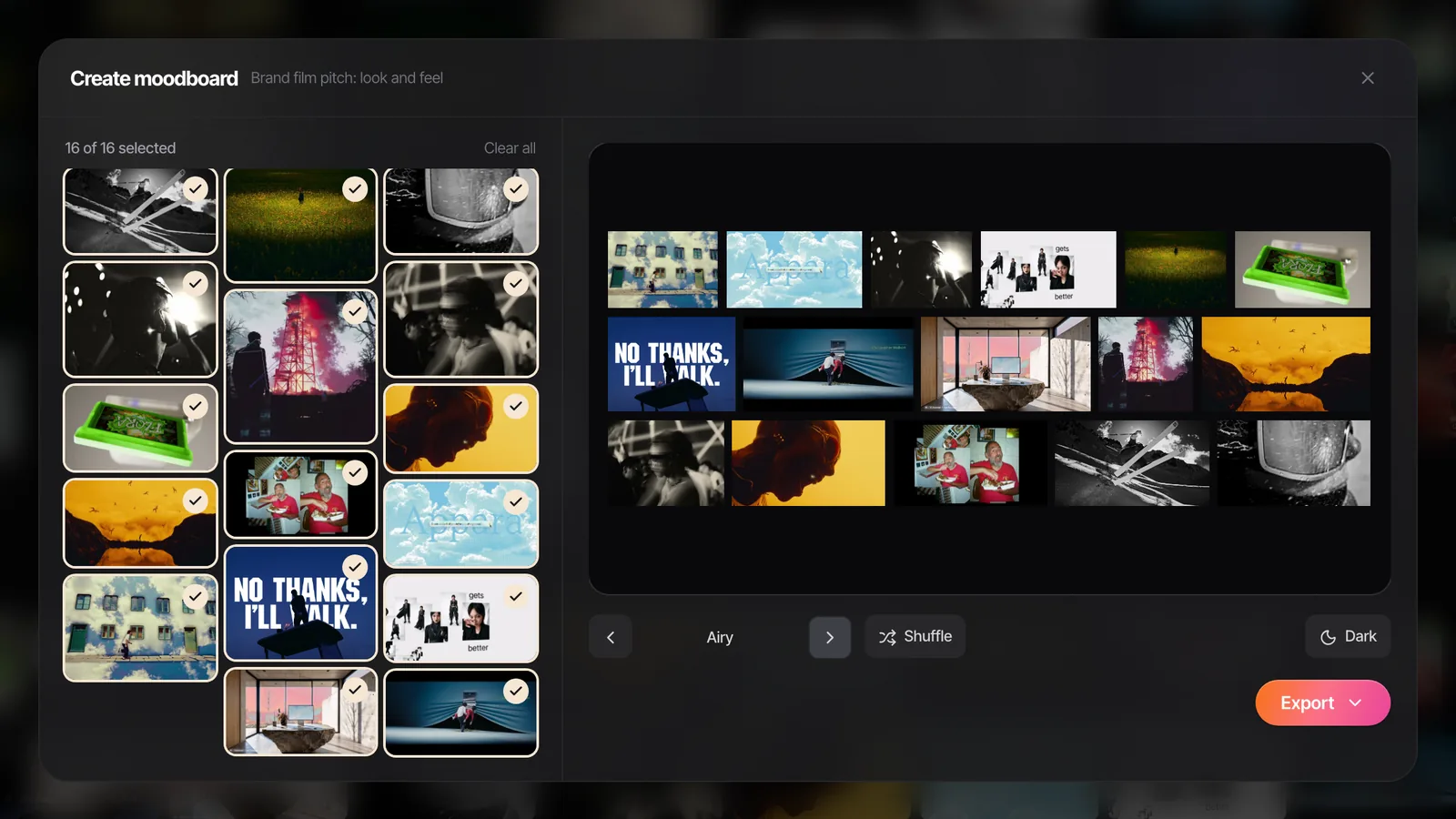Deselect the office desk interior image

click(x=355, y=690)
